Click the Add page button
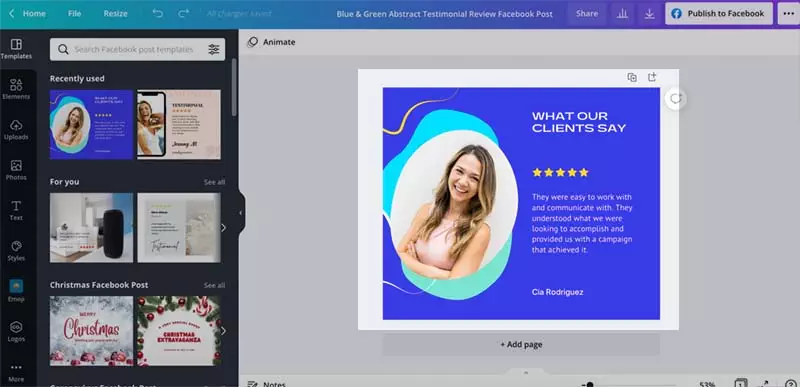 pos(521,345)
